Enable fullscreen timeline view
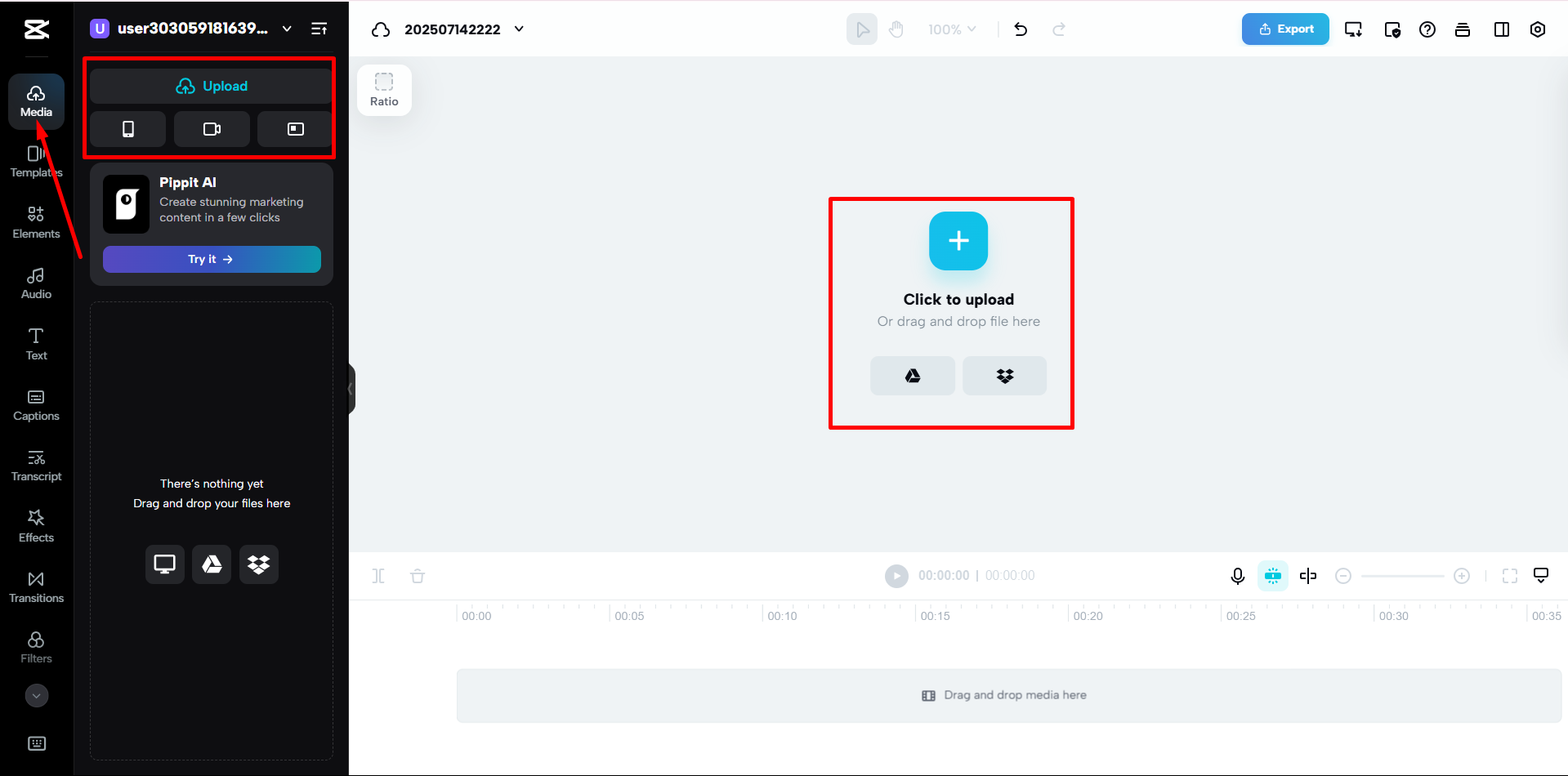The height and width of the screenshot is (776, 1568). 1510,576
